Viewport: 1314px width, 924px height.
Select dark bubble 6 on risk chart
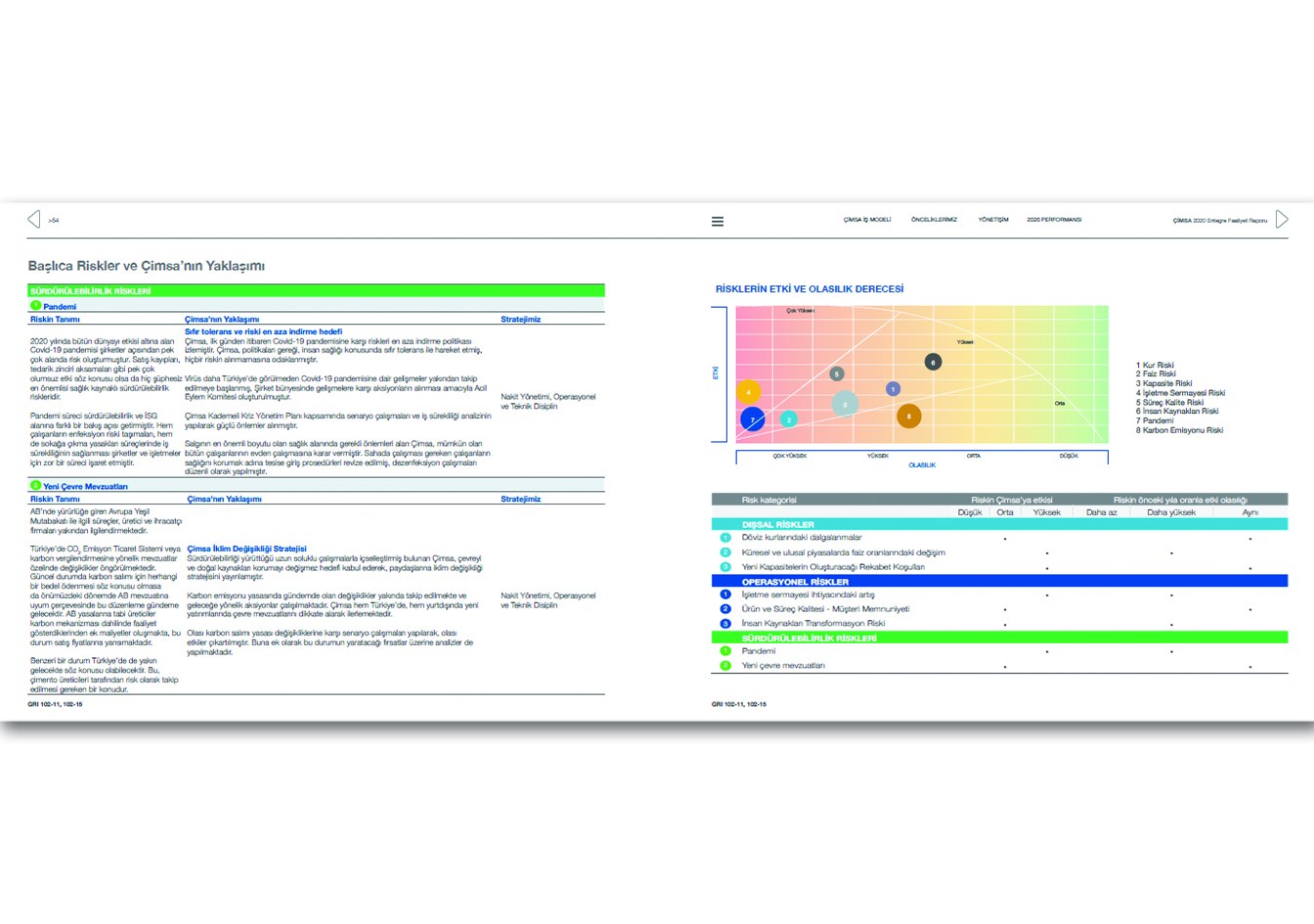pyautogui.click(x=933, y=362)
